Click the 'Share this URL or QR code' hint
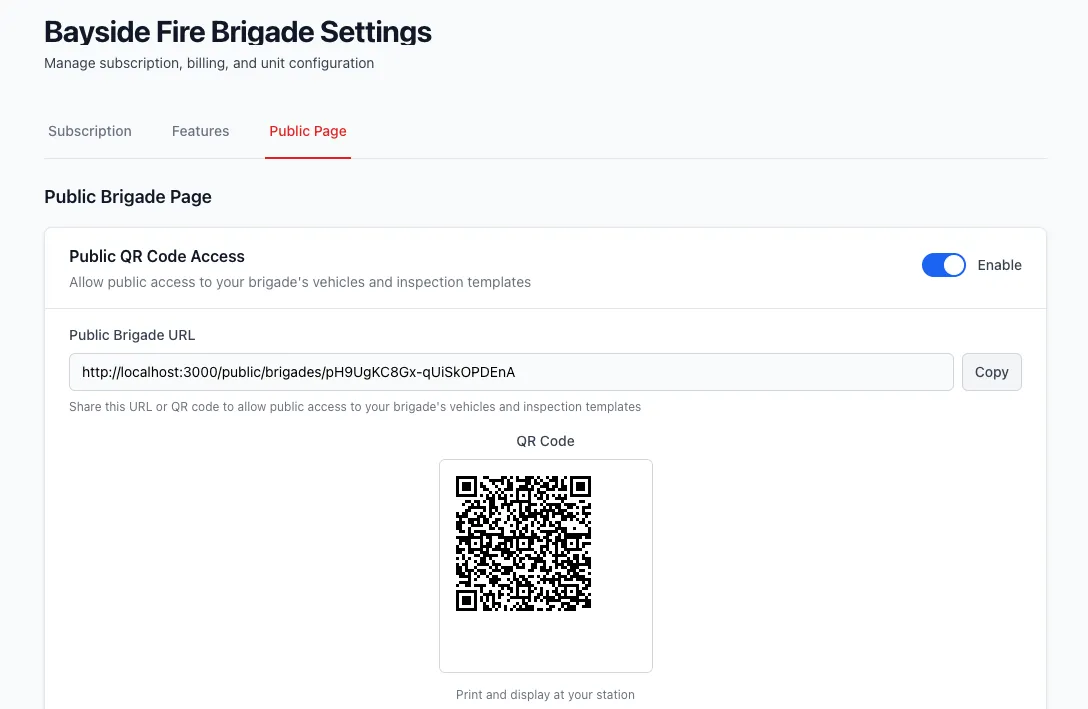The width and height of the screenshot is (1088, 709). tap(355, 407)
